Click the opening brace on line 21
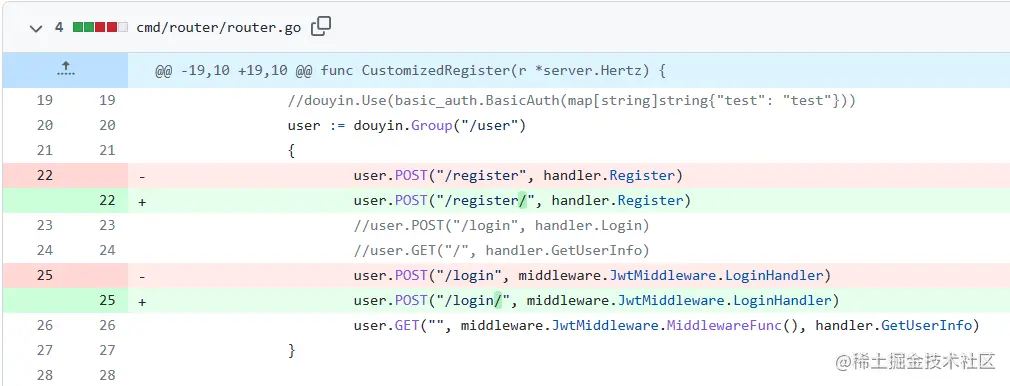Image resolution: width=1010 pixels, height=386 pixels. (x=292, y=151)
